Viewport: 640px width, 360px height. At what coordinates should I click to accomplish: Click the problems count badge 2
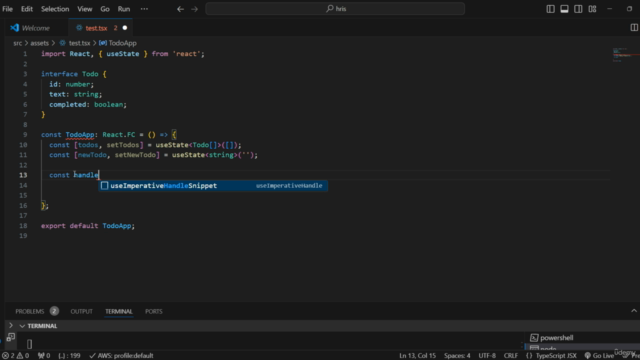tap(54, 311)
